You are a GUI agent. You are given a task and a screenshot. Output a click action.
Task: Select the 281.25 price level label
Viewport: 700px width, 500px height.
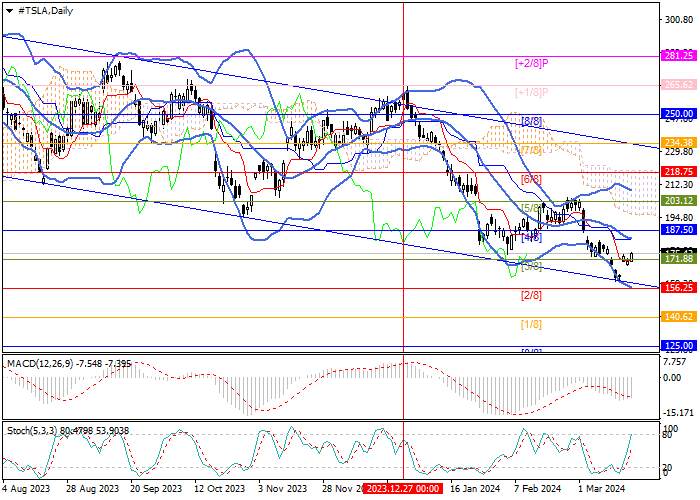(678, 55)
